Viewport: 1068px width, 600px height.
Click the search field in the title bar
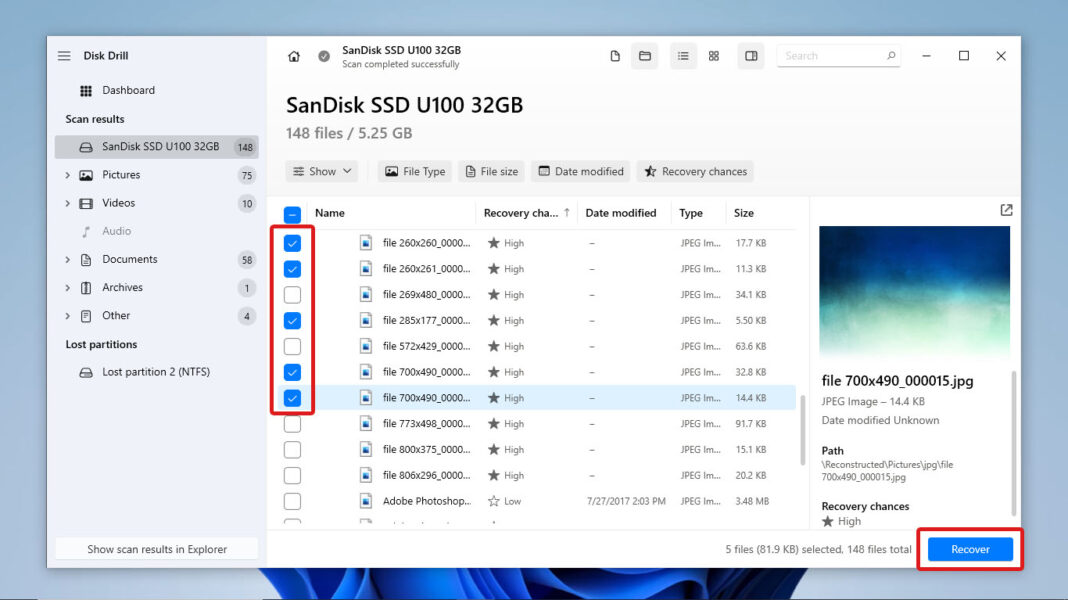tap(838, 55)
